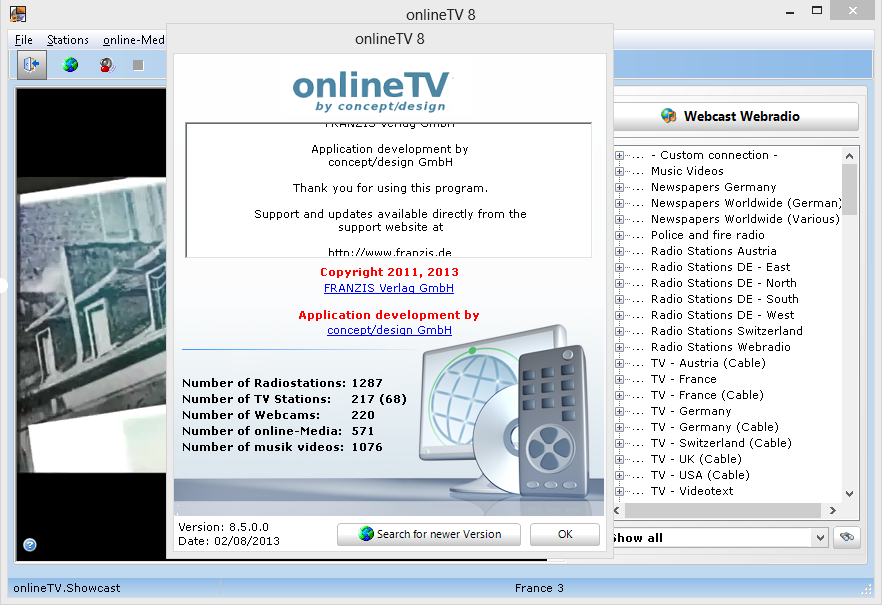
Task: Select TV - Austria (Cable) entry
Action: tap(708, 363)
